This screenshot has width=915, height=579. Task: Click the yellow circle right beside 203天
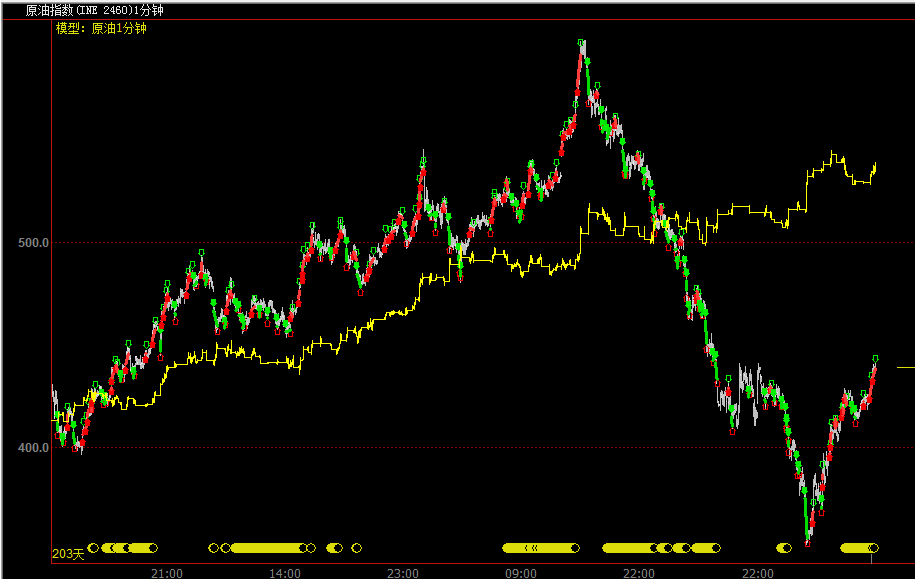93,547
